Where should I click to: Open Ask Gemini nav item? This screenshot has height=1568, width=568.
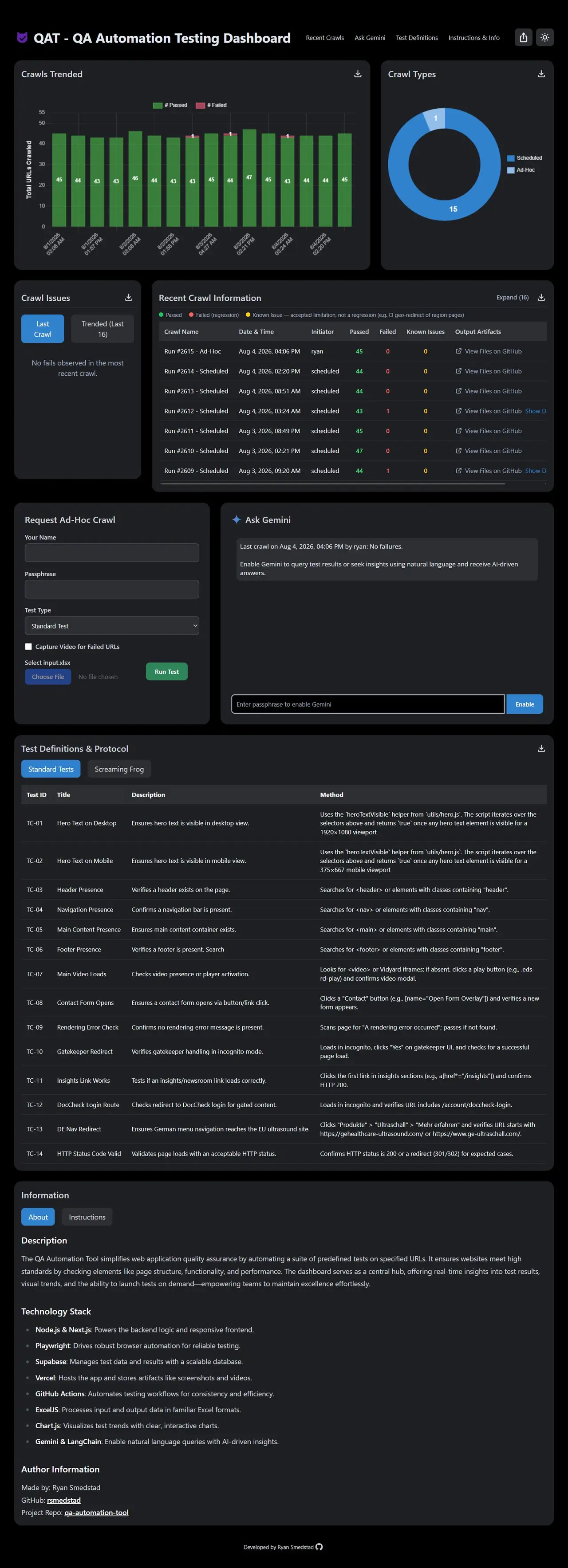coord(370,38)
